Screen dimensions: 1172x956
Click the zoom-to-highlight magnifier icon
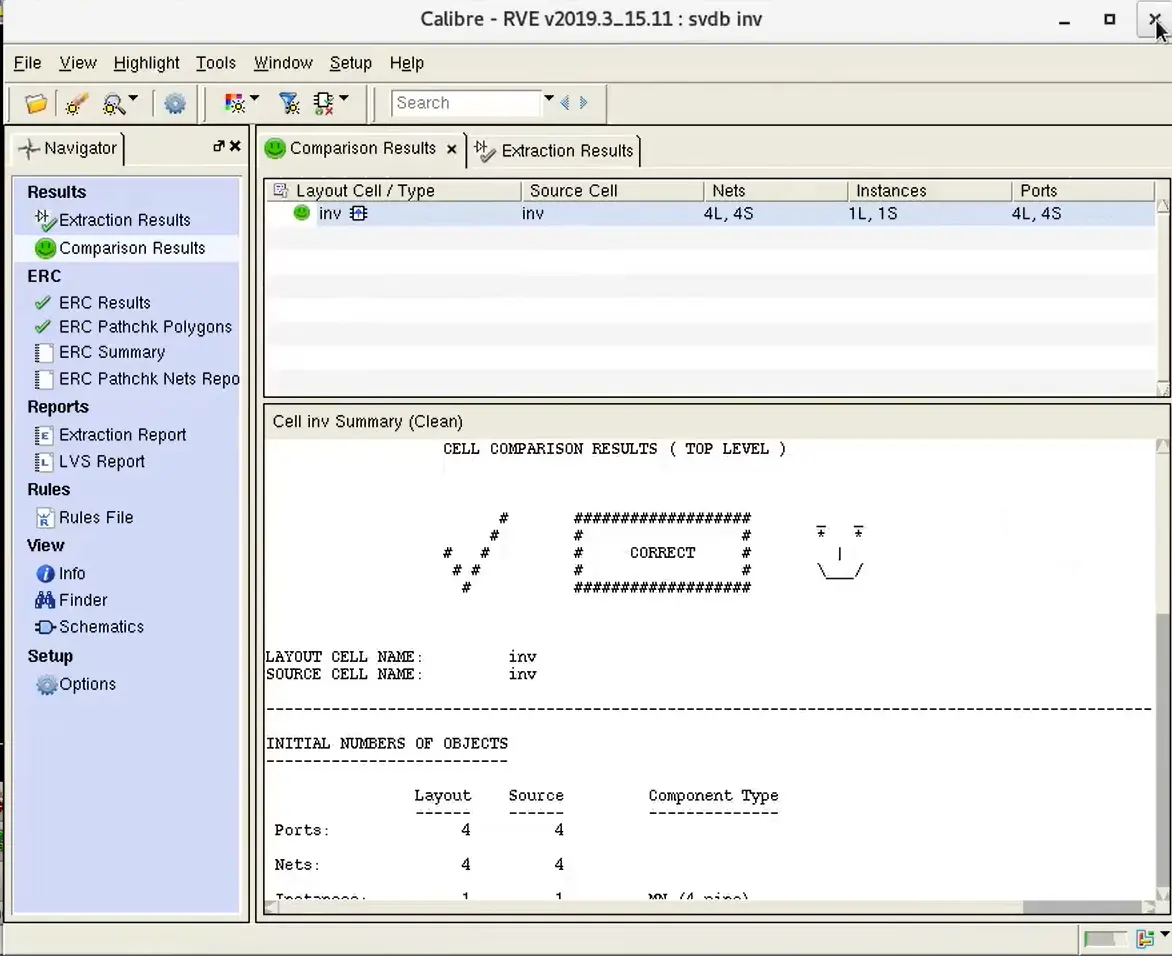[114, 103]
